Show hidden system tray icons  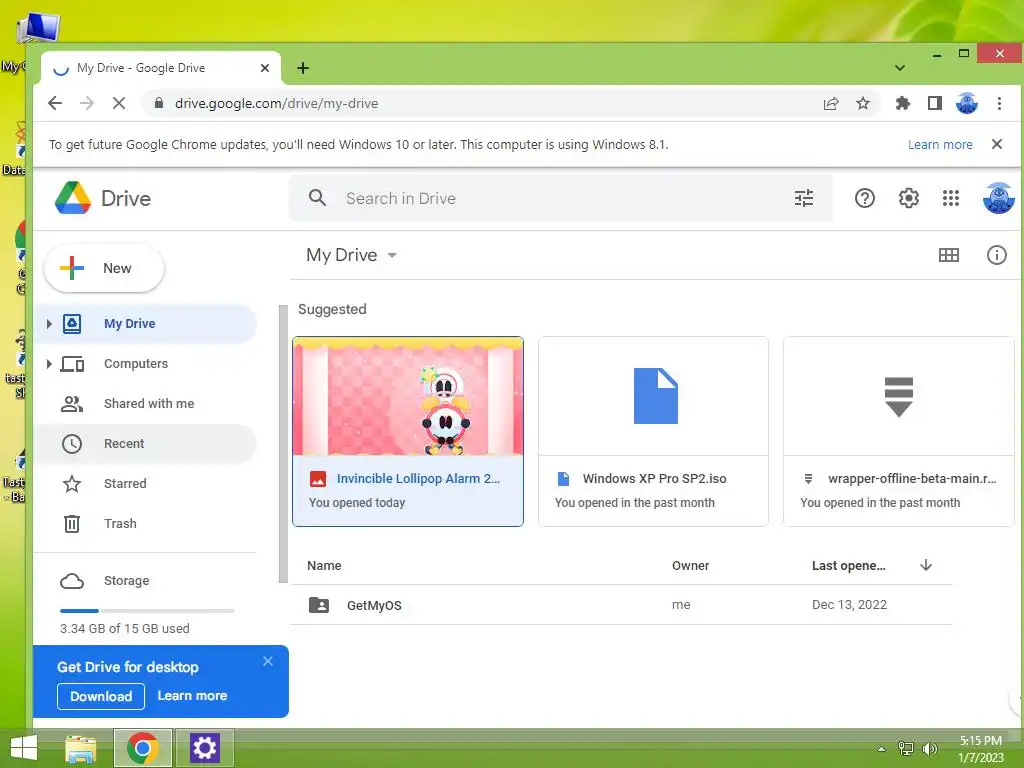tap(882, 749)
